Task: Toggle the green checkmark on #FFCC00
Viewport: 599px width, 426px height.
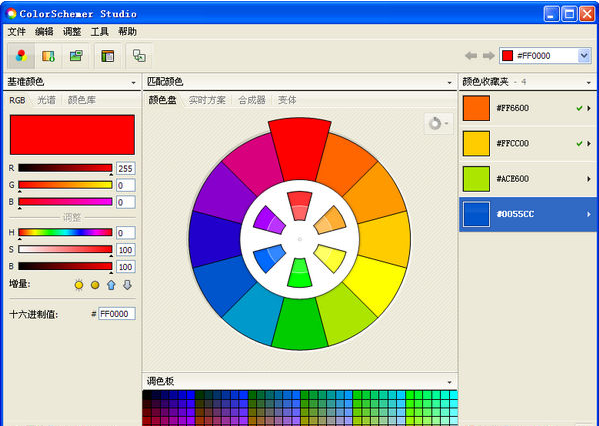Action: pyautogui.click(x=580, y=144)
